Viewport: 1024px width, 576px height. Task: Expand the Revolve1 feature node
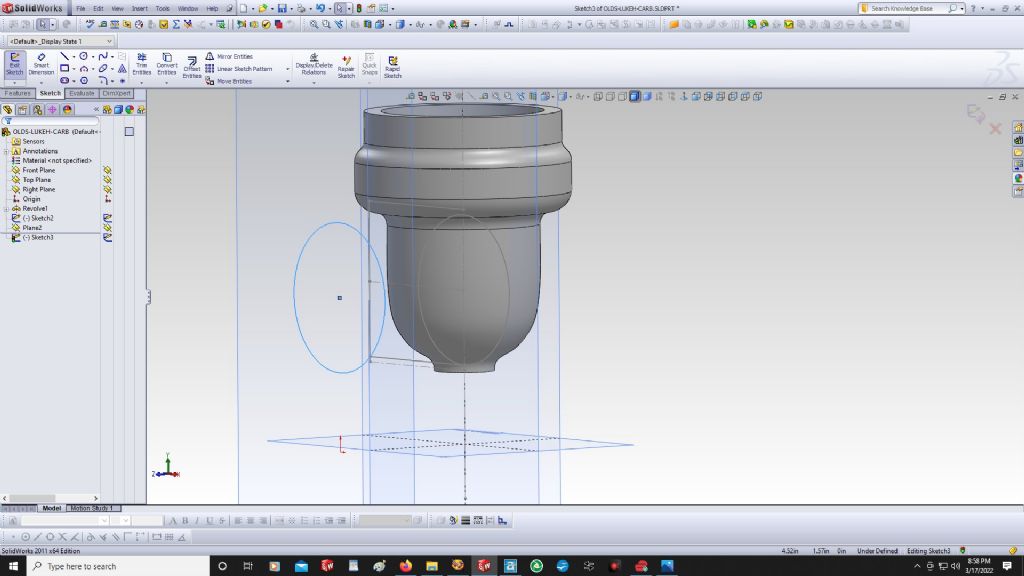(x=6, y=209)
